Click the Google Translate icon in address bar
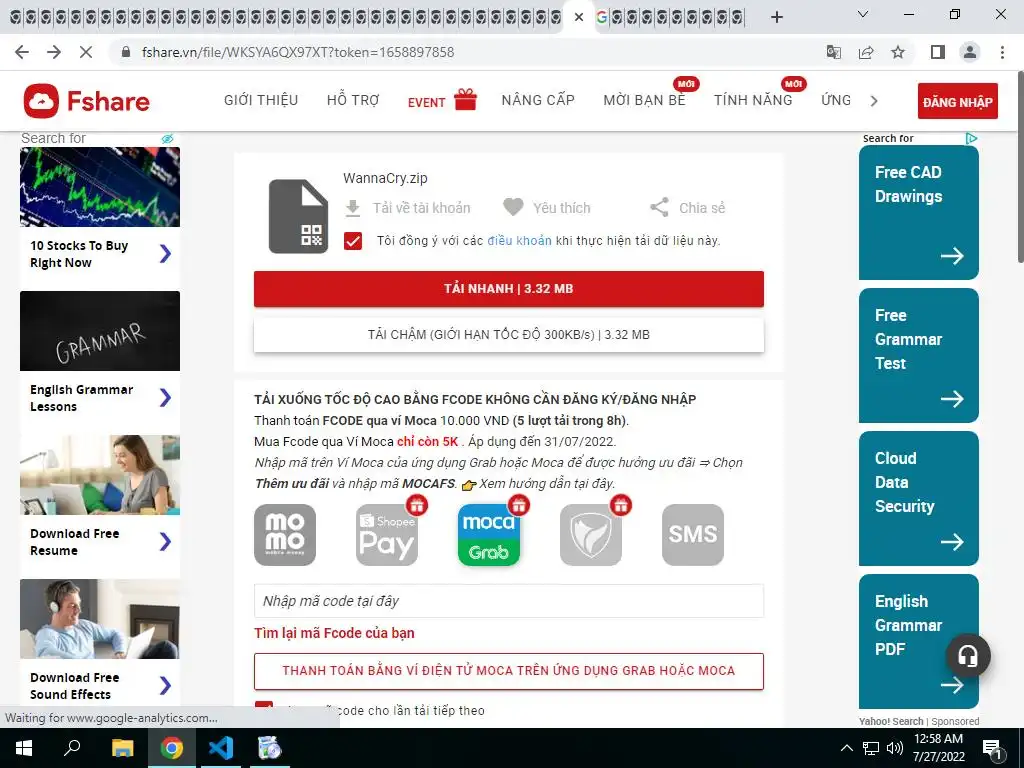 pos(834,52)
